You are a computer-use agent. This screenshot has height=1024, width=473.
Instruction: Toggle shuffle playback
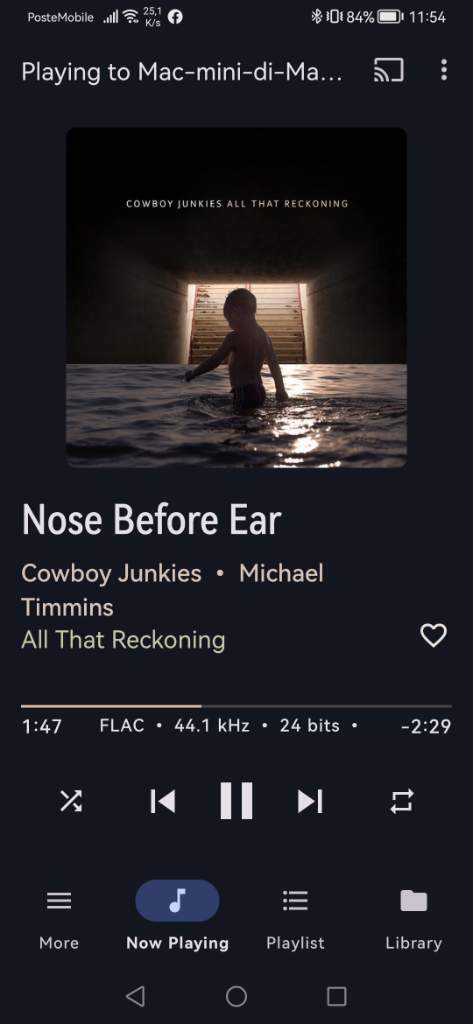point(71,801)
